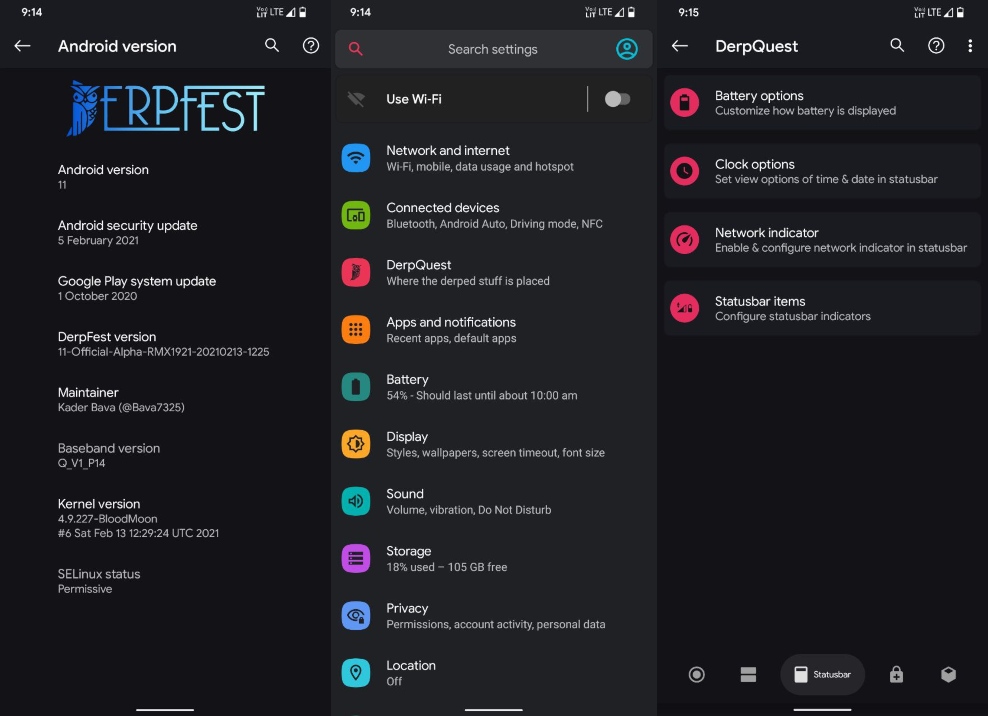This screenshot has height=716, width=988.
Task: Tap the Privacy eye icon
Action: coord(356,616)
